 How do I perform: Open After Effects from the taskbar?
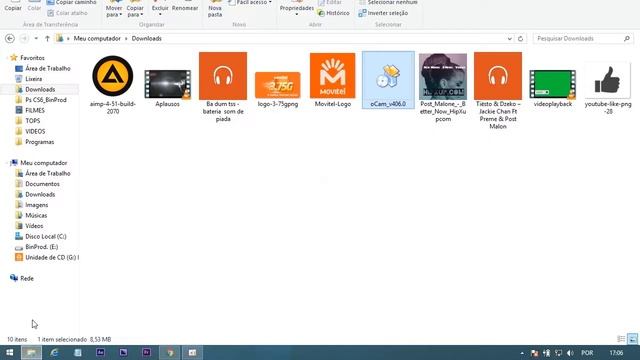click(100, 353)
